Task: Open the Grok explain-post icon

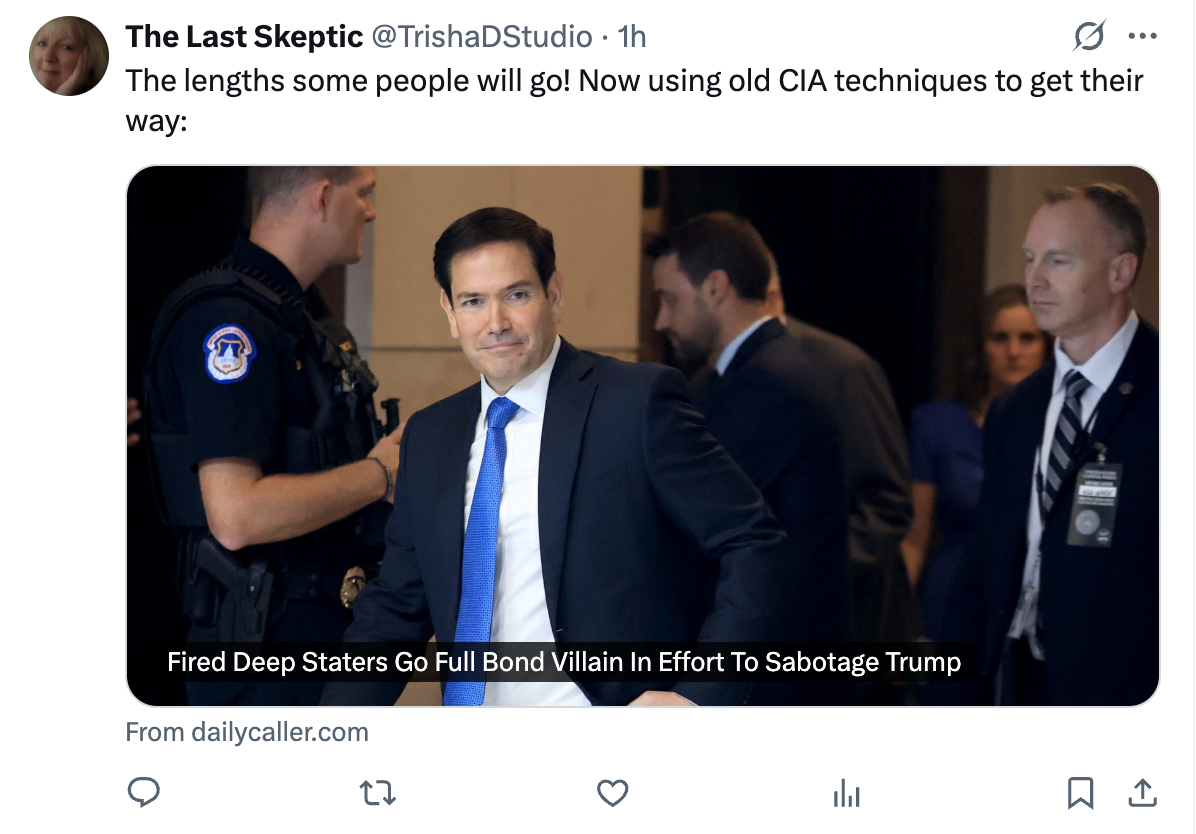Action: [1089, 37]
